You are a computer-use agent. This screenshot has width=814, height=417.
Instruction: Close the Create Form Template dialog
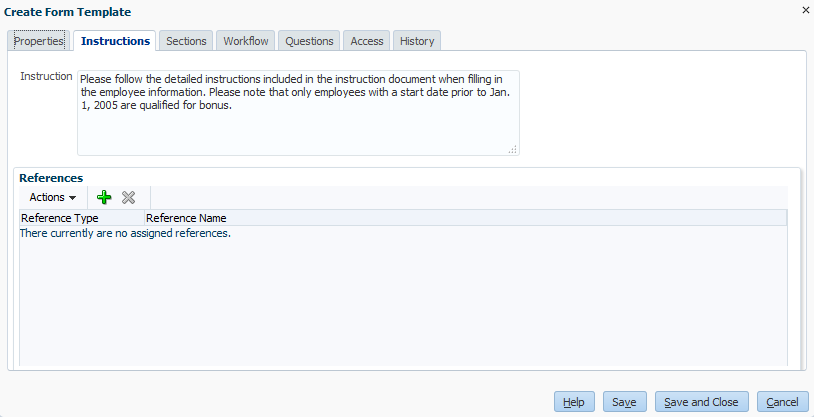coord(806,10)
